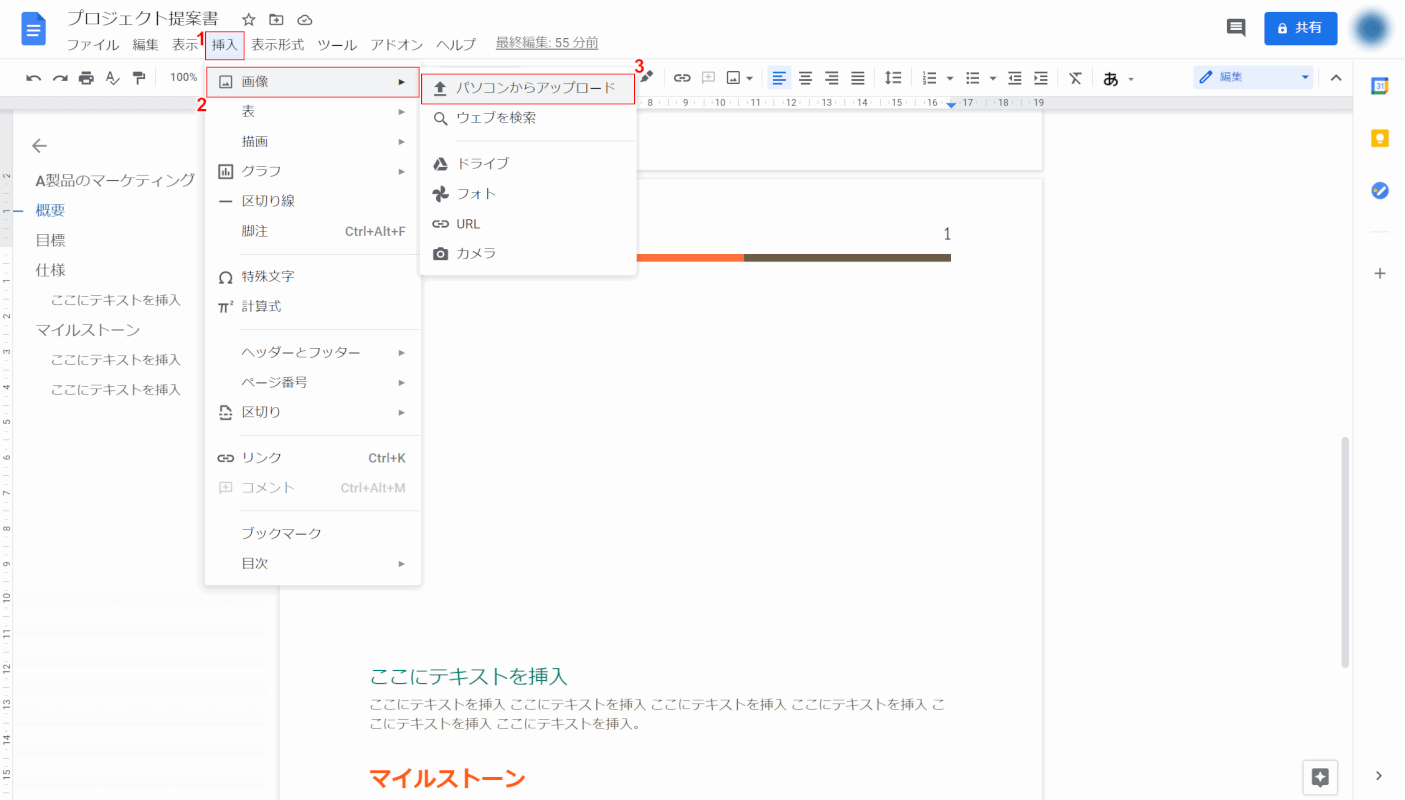Open the 編集 mode dropdown
The width and height of the screenshot is (1405, 800).
click(x=1253, y=78)
